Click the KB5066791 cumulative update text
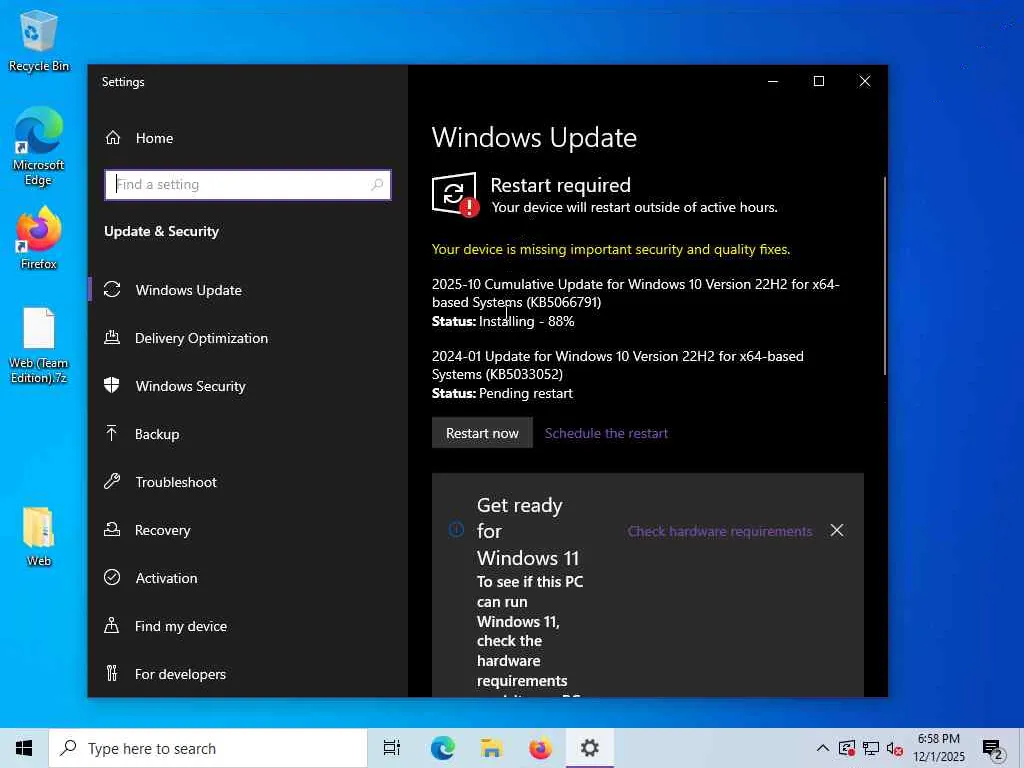 tap(635, 293)
